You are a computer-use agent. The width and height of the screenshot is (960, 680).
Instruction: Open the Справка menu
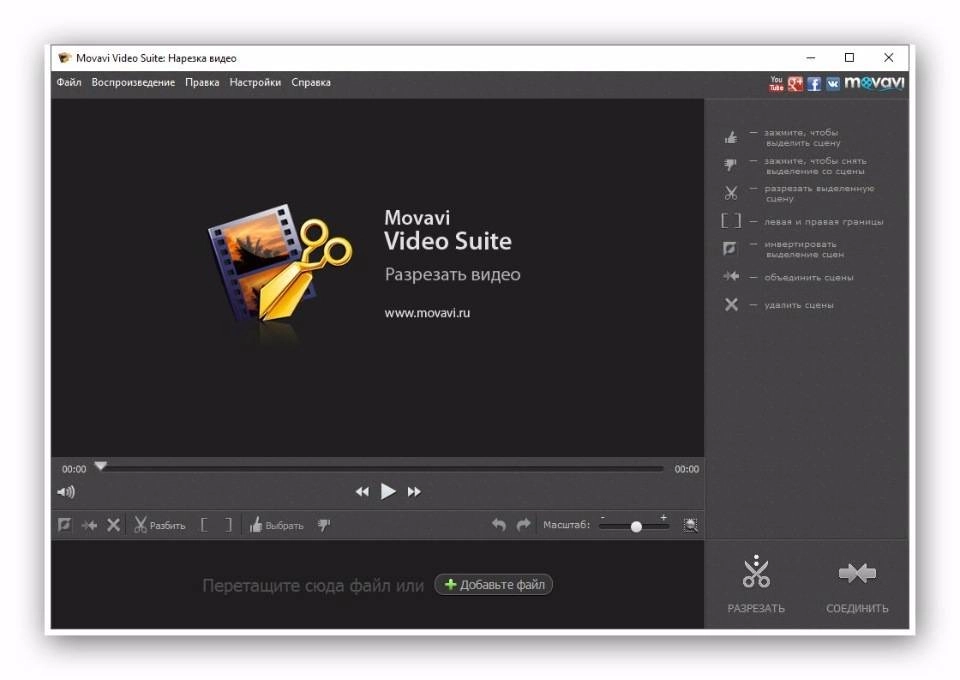pyautogui.click(x=310, y=82)
